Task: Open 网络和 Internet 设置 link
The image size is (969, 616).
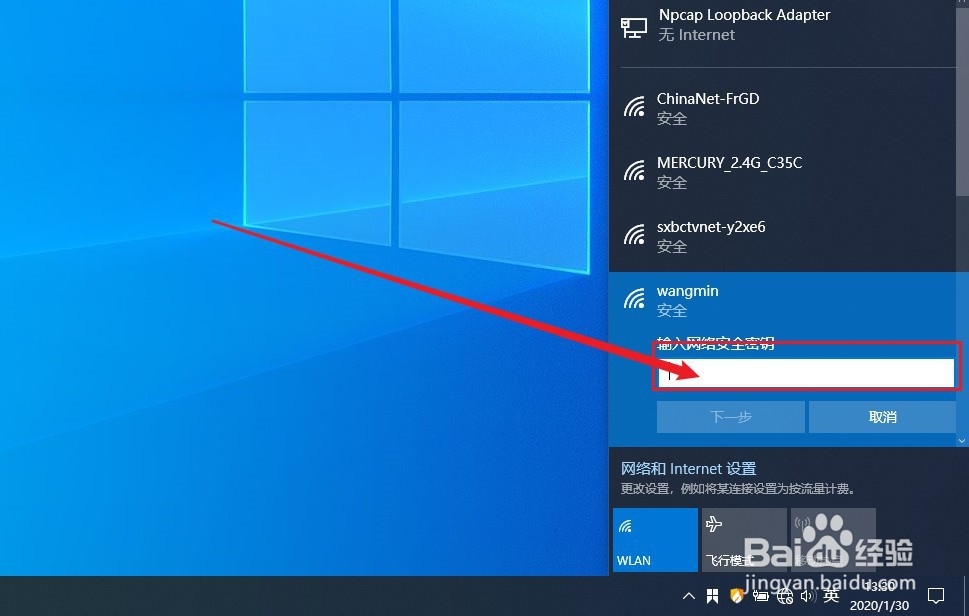Action: point(688,469)
